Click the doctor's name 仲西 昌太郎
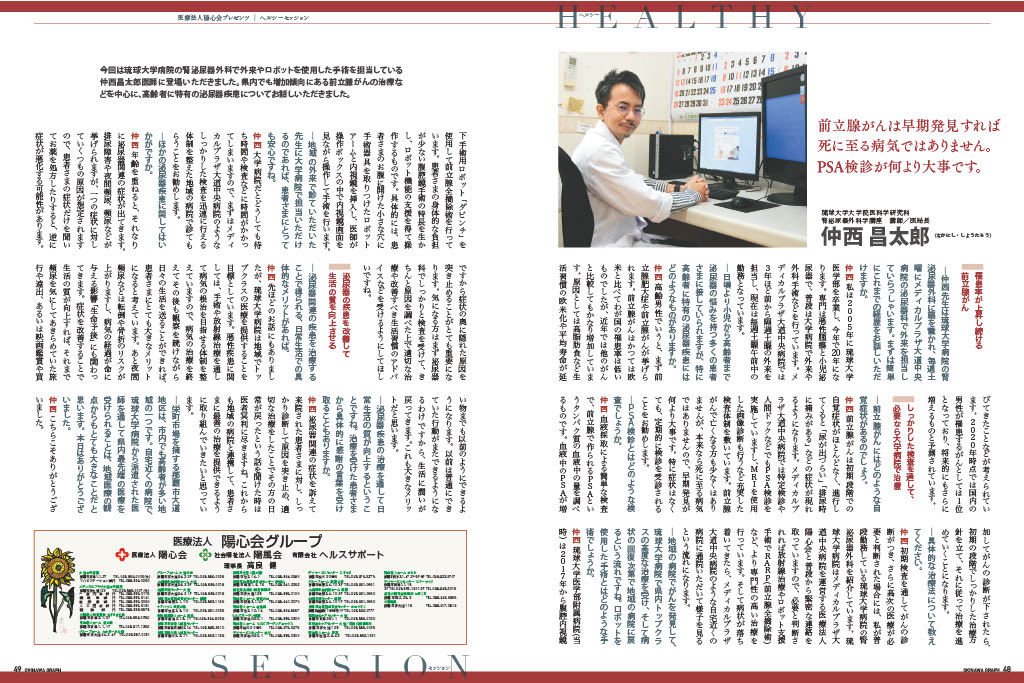The image size is (1024, 683). pyautogui.click(x=875, y=236)
